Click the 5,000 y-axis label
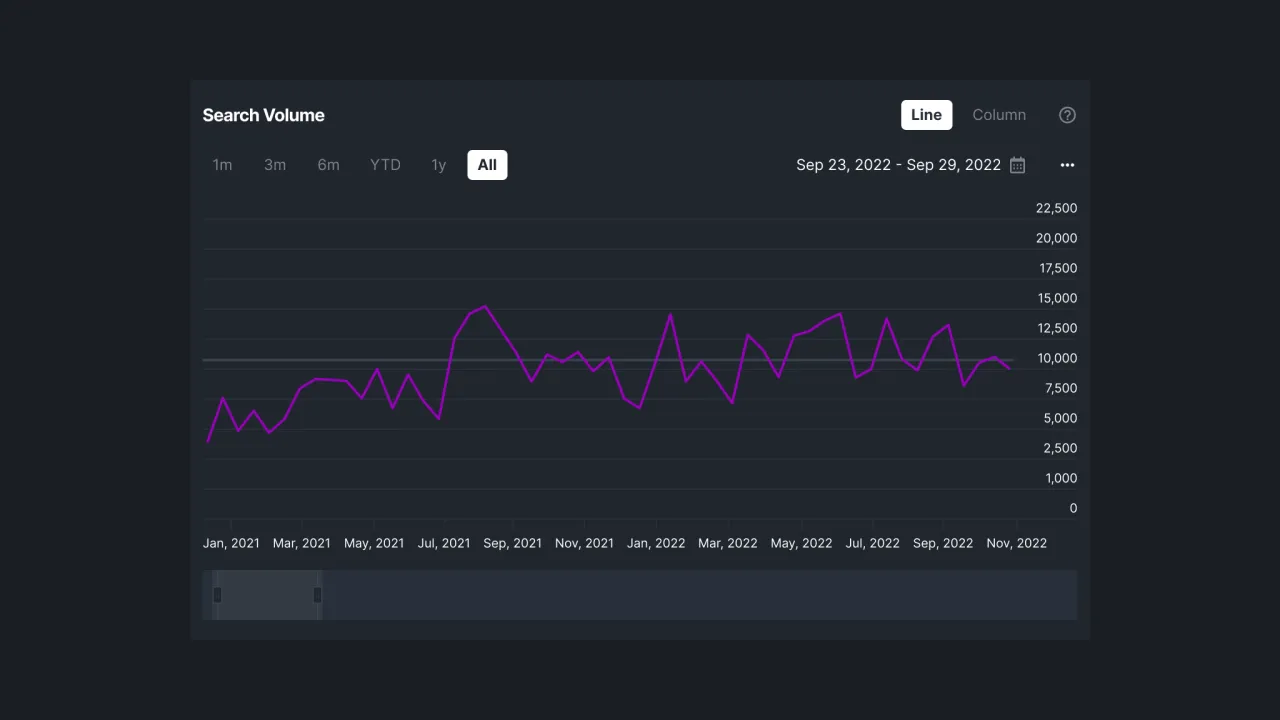This screenshot has width=1280, height=720. click(x=1060, y=418)
